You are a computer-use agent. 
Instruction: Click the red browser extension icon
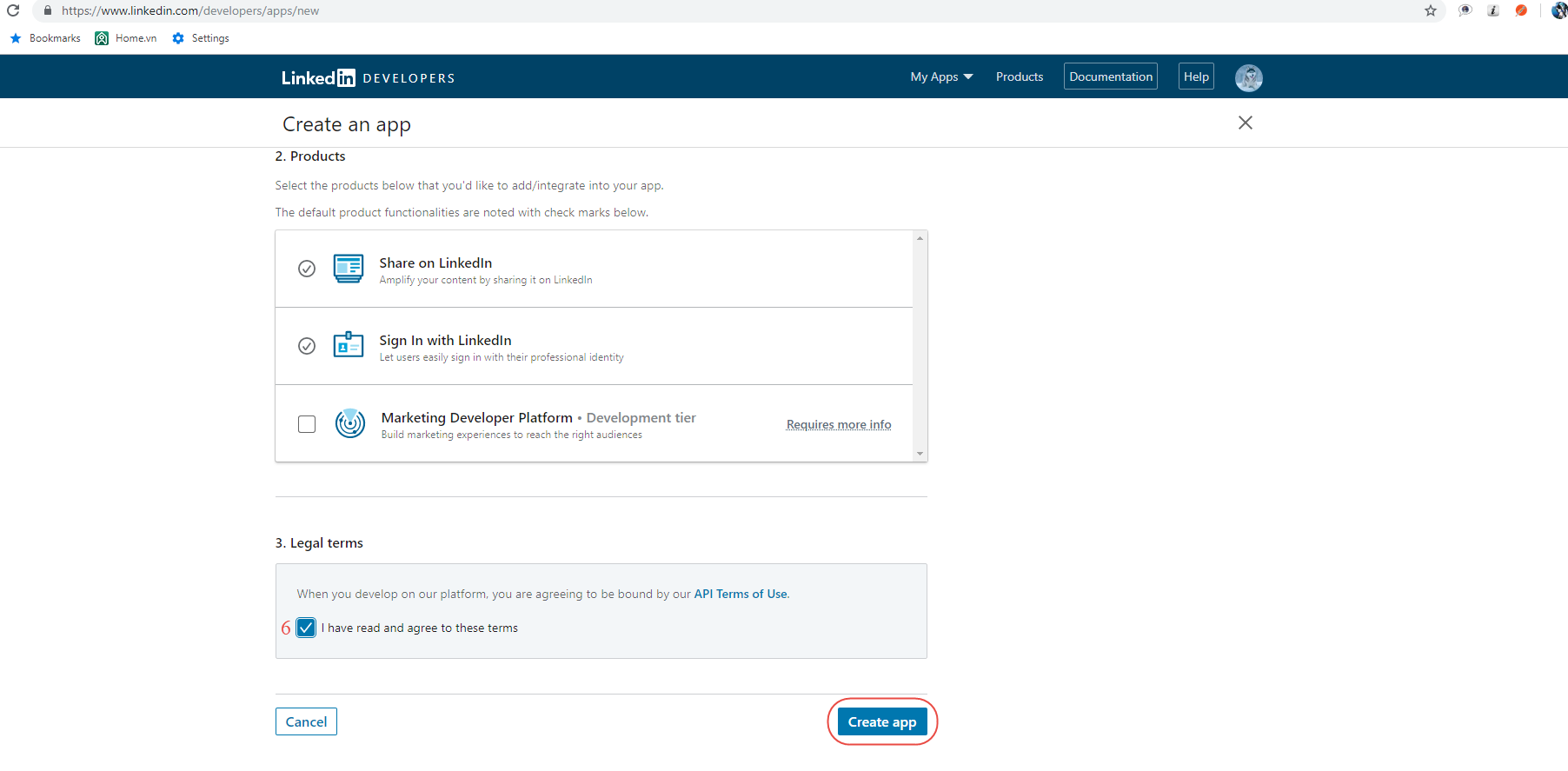[x=1521, y=10]
